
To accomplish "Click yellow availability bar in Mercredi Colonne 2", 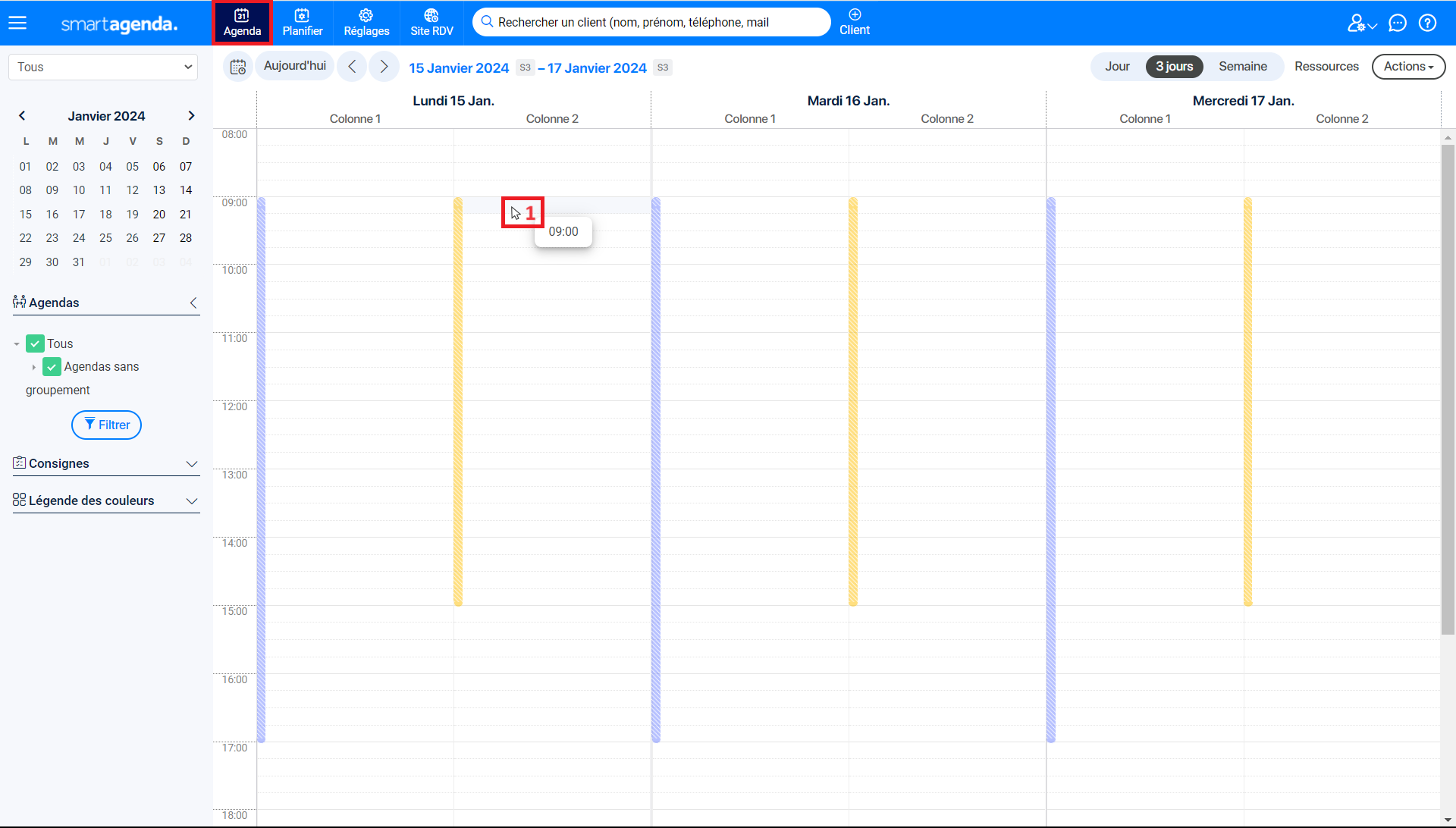I will pos(1247,402).
